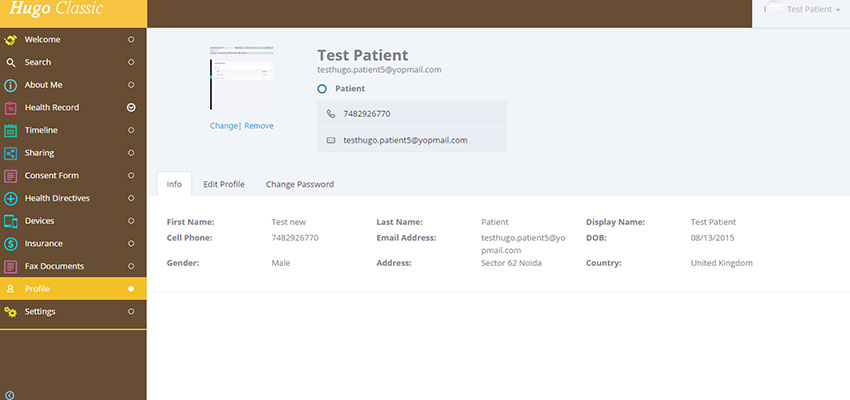Click the Welcome handshake icon
Screen dimensions: 850x400
pos(10,40)
